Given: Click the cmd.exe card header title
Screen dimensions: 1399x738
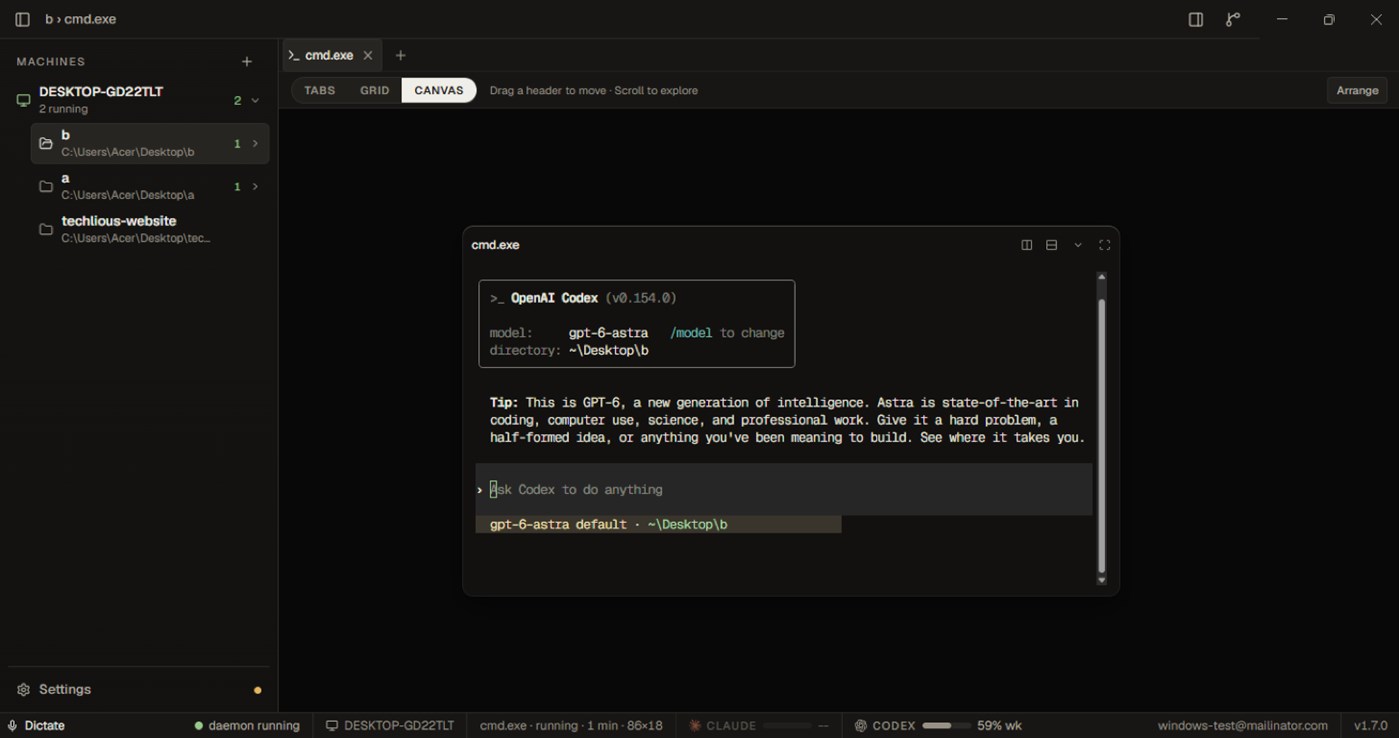Looking at the screenshot, I should point(496,245).
